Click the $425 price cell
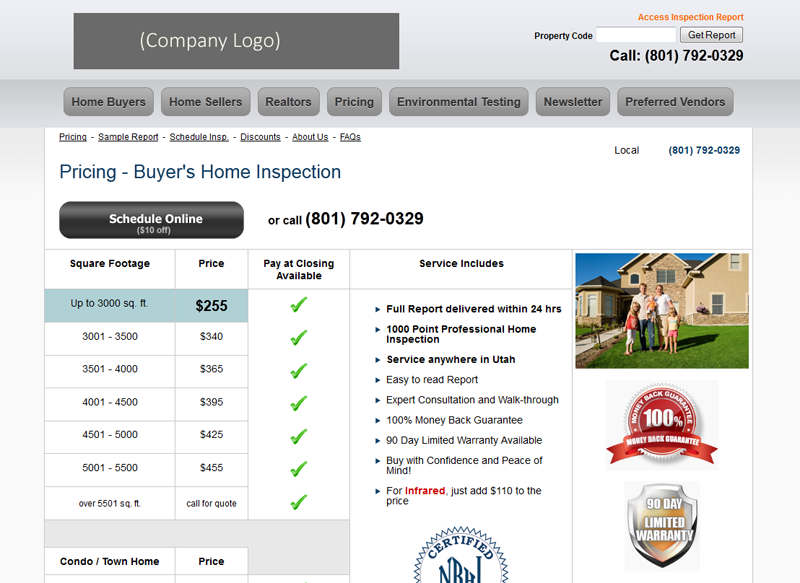 [211, 437]
